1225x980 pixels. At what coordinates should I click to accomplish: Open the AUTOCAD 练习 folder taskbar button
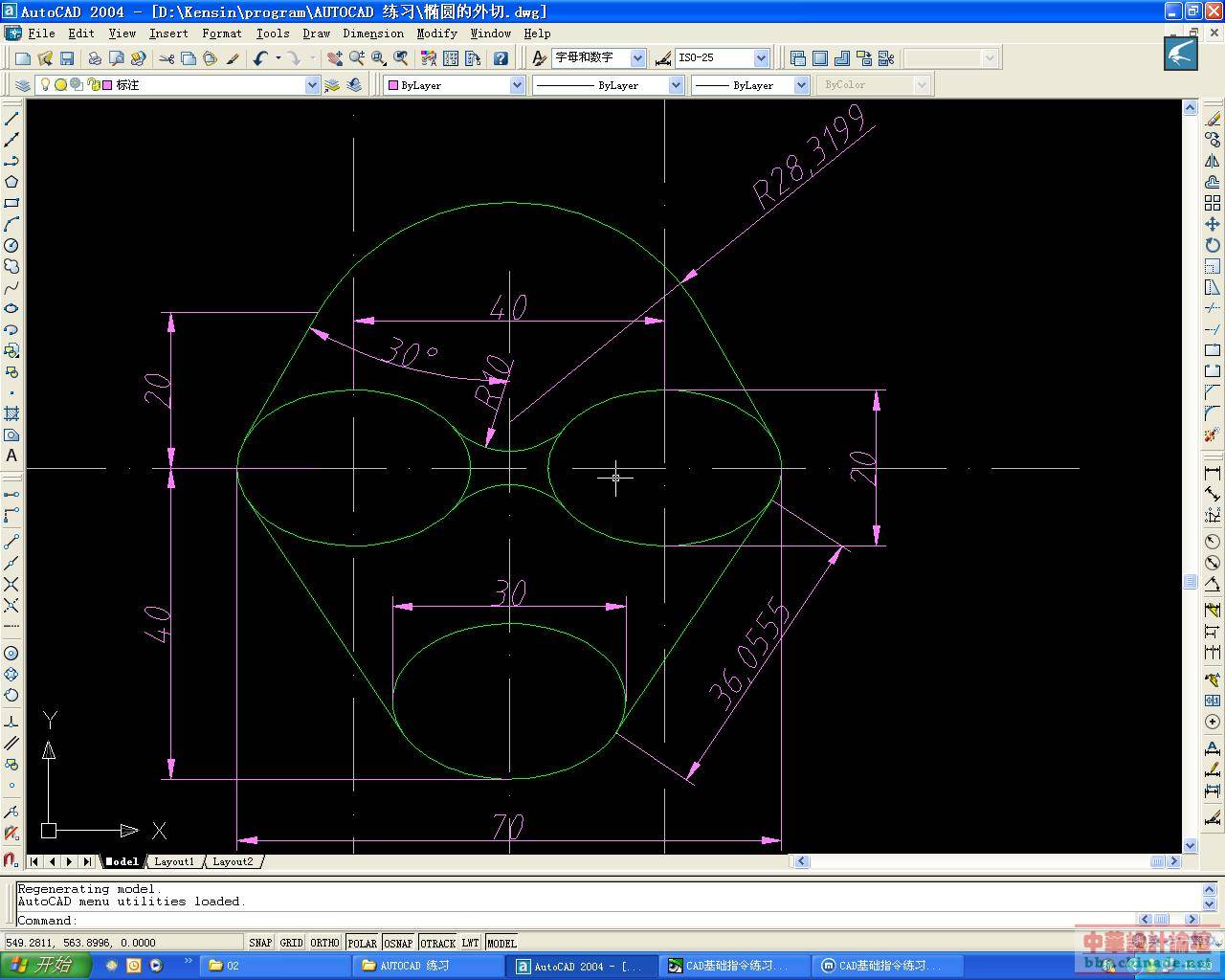(427, 966)
